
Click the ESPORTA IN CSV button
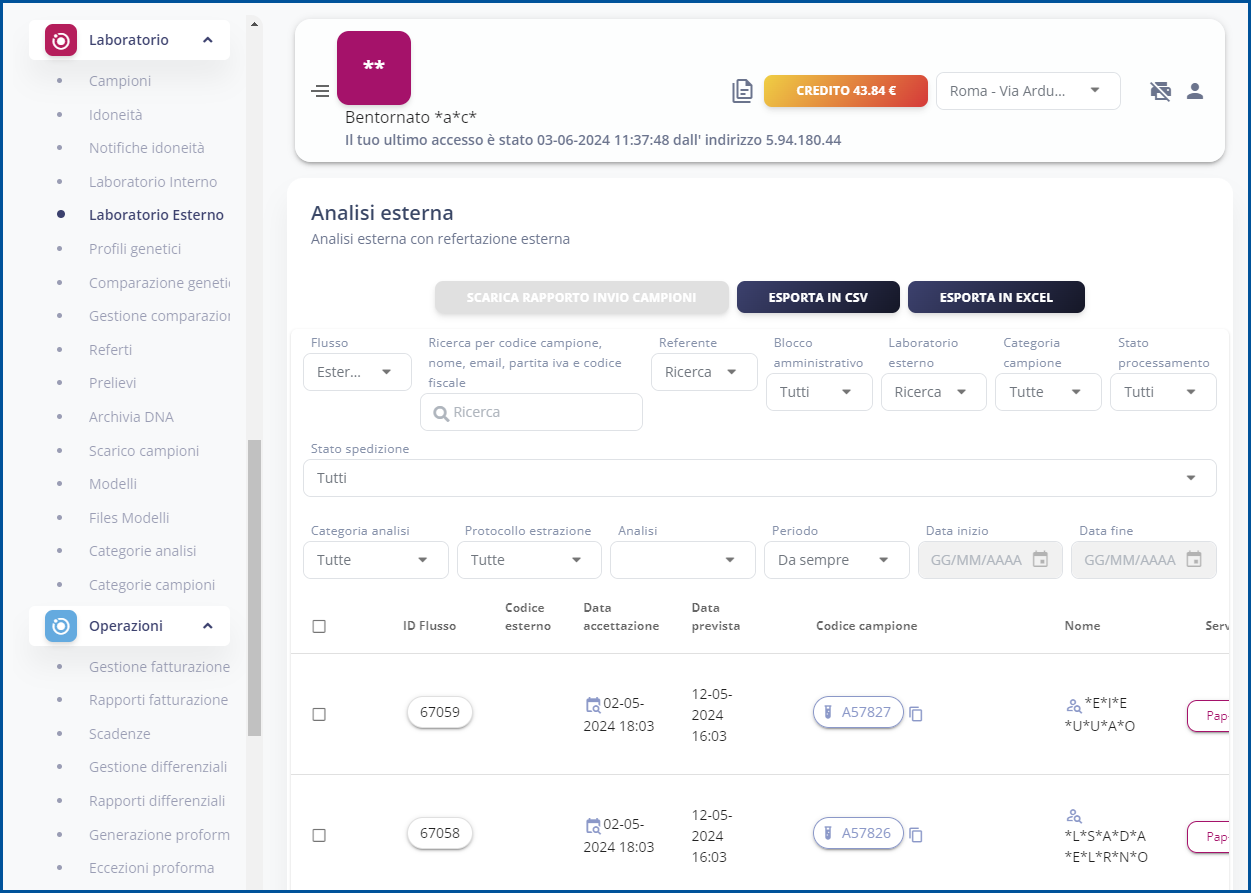pyautogui.click(x=817, y=297)
